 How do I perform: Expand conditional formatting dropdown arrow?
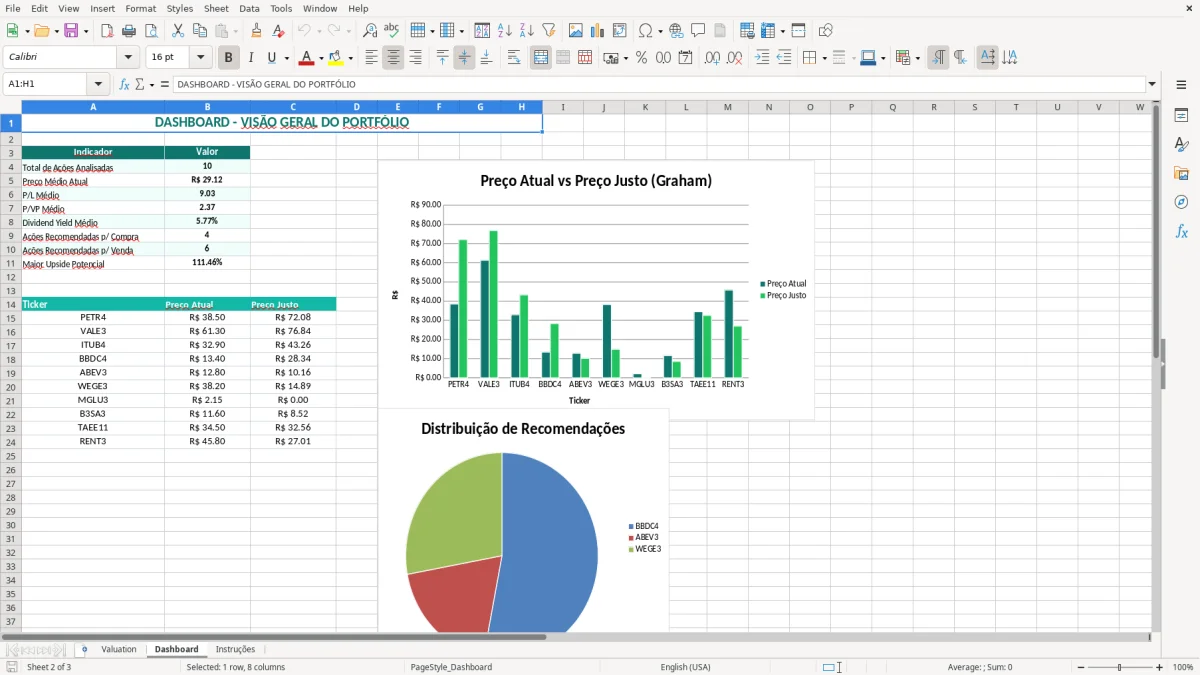click(917, 59)
